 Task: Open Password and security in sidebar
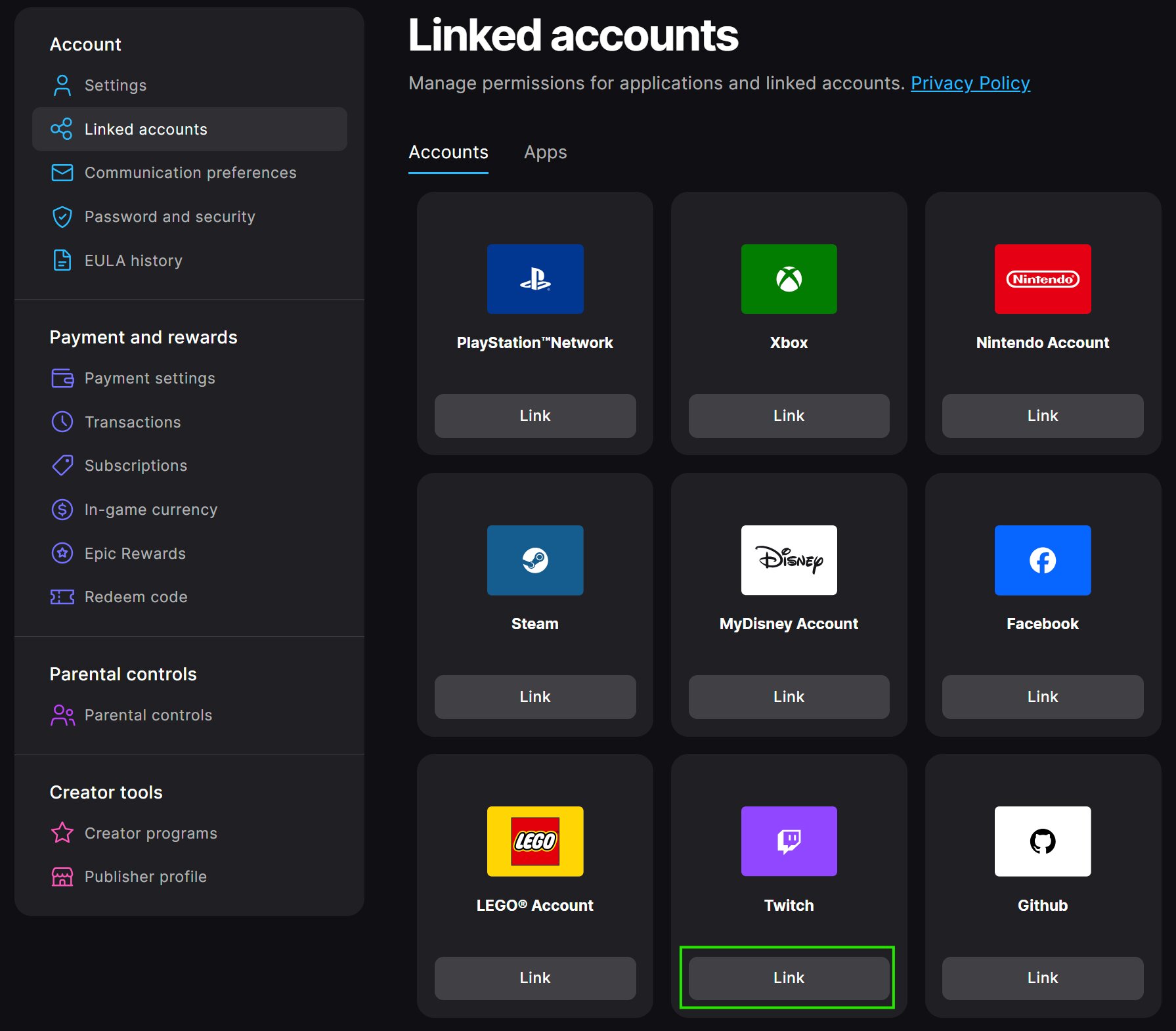[169, 217]
